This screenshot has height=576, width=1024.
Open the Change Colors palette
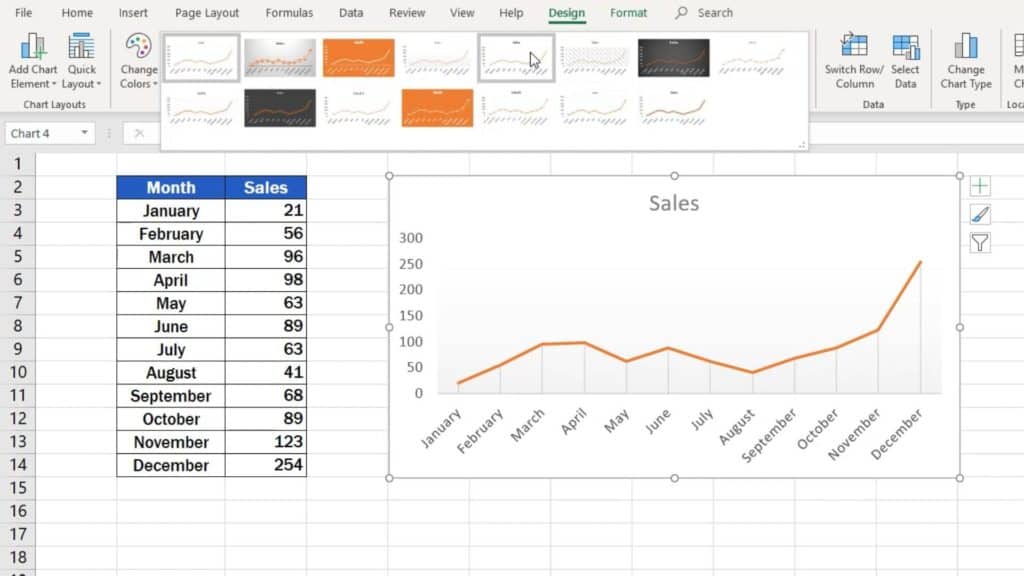click(x=138, y=61)
